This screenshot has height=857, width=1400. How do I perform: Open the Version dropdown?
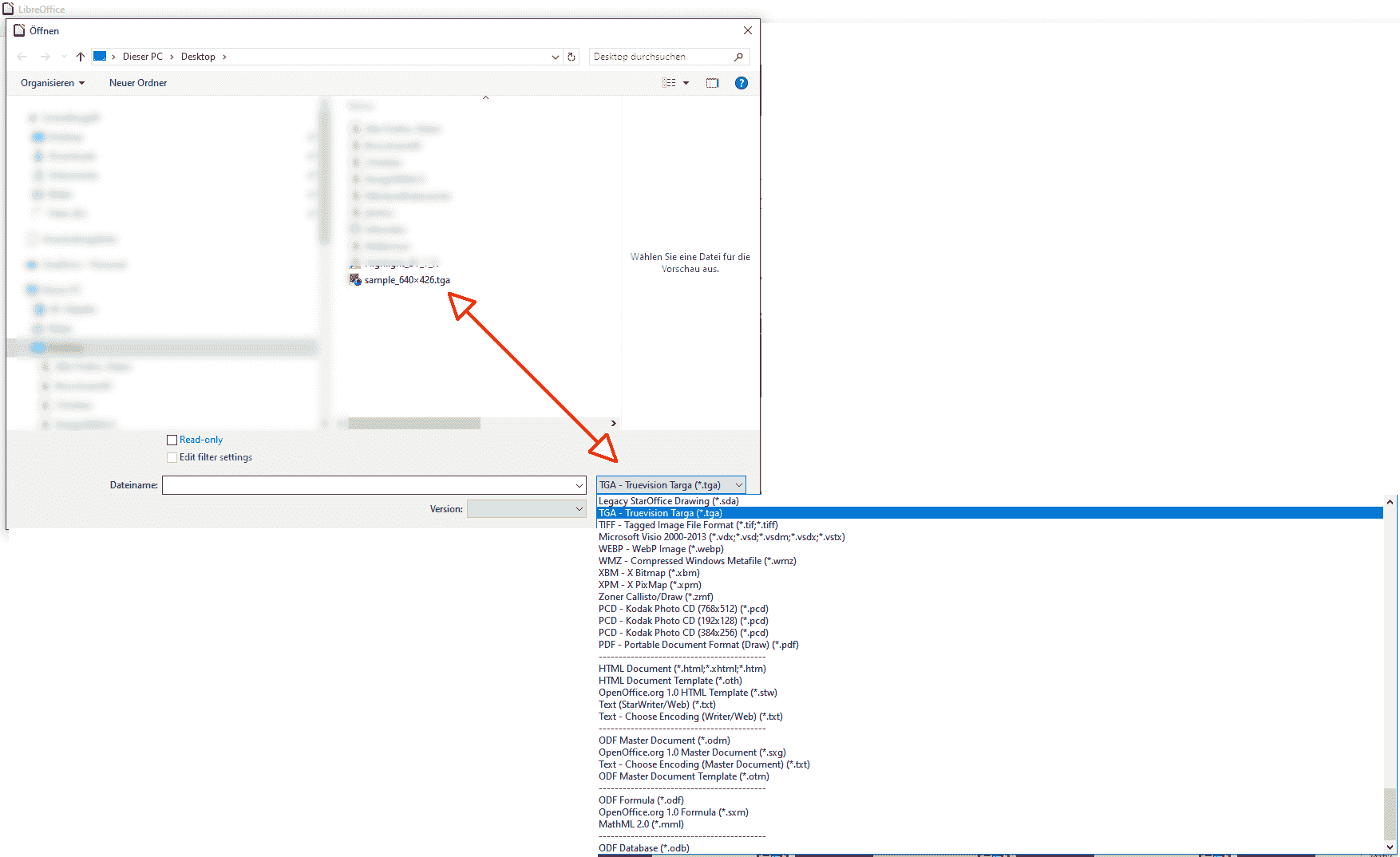tap(527, 509)
